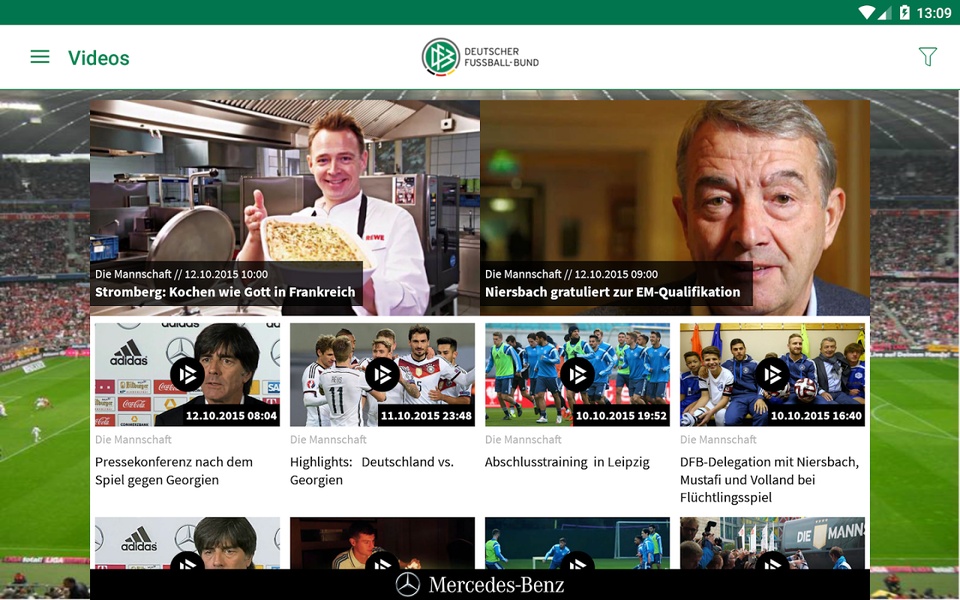The image size is (960, 600).
Task: Open Stromberg: Kochen wie Gott in Frankreich
Action: click(285, 208)
